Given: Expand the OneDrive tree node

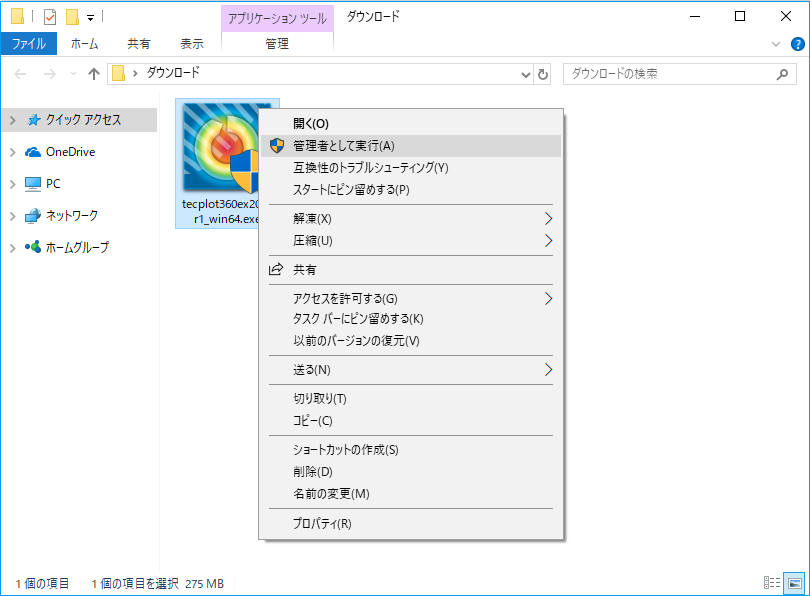Looking at the screenshot, I should (x=13, y=152).
